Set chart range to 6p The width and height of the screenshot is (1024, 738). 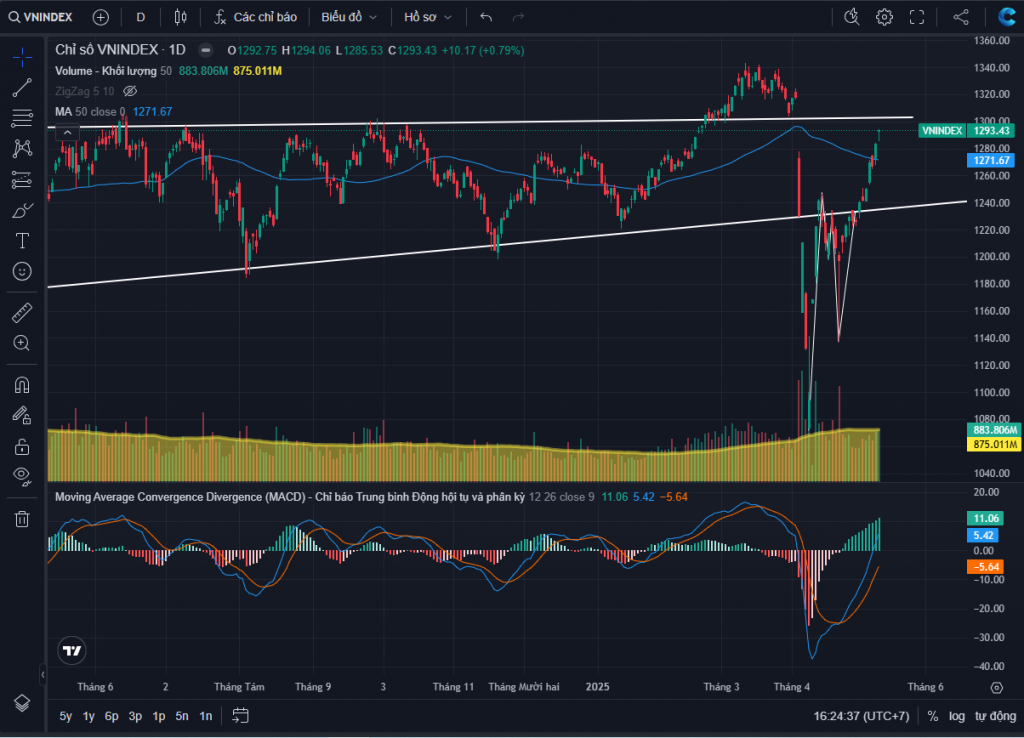112,716
